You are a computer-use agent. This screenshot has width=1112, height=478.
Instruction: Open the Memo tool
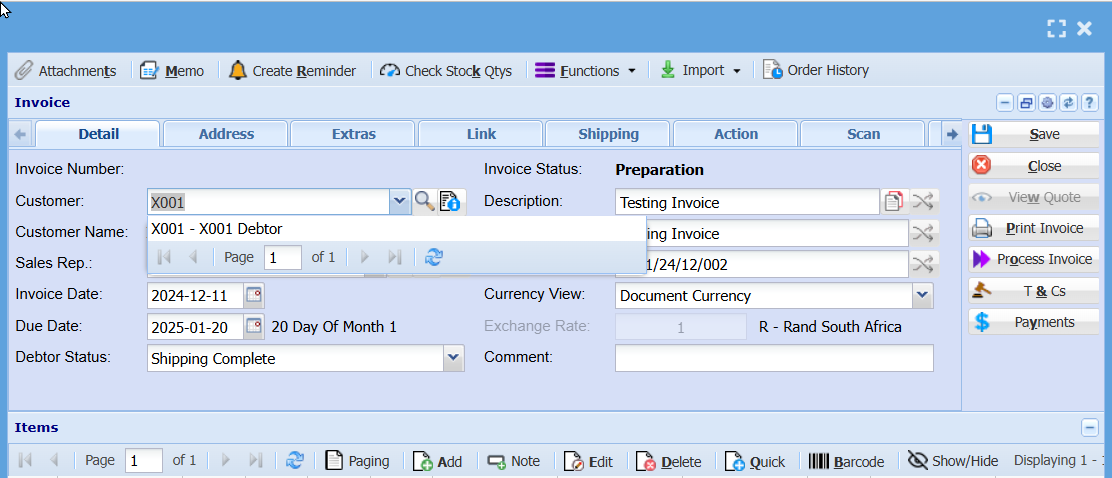(172, 71)
